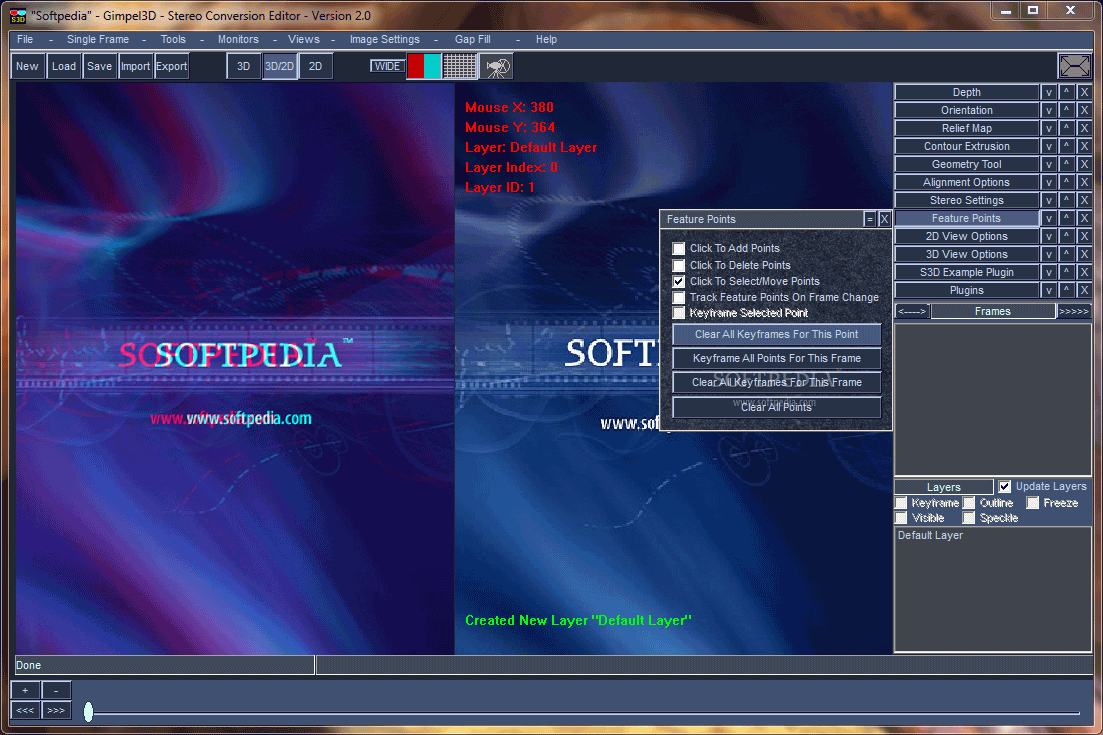Open the Monitors menu
This screenshot has width=1103, height=735.
tap(238, 39)
